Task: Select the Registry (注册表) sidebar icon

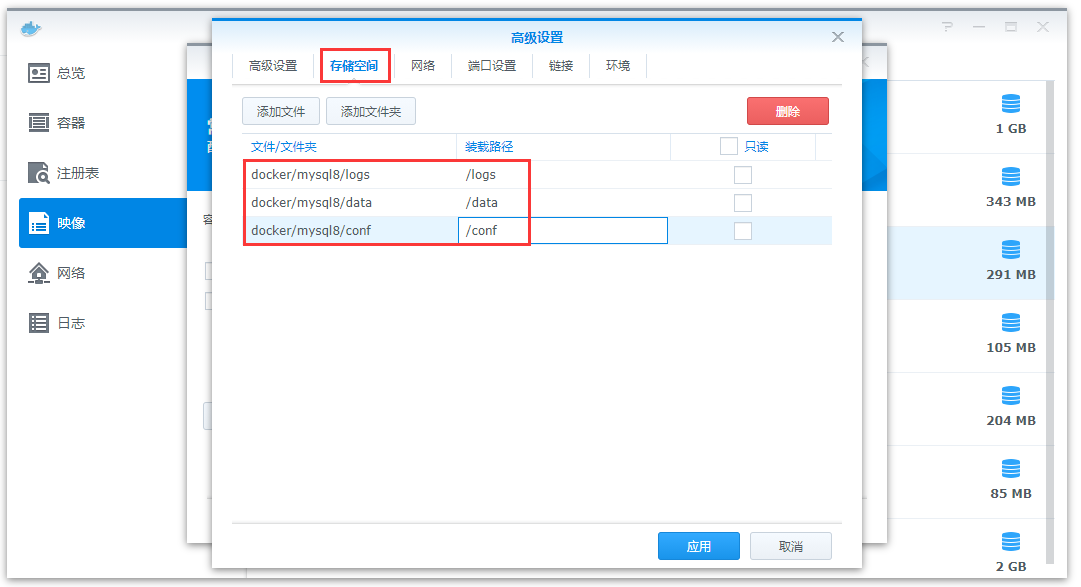Action: pos(39,173)
